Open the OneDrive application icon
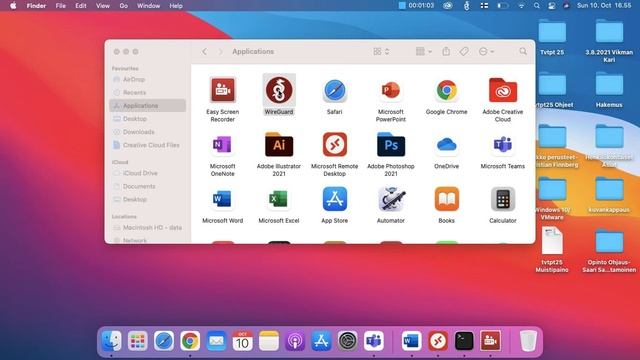 pyautogui.click(x=447, y=145)
